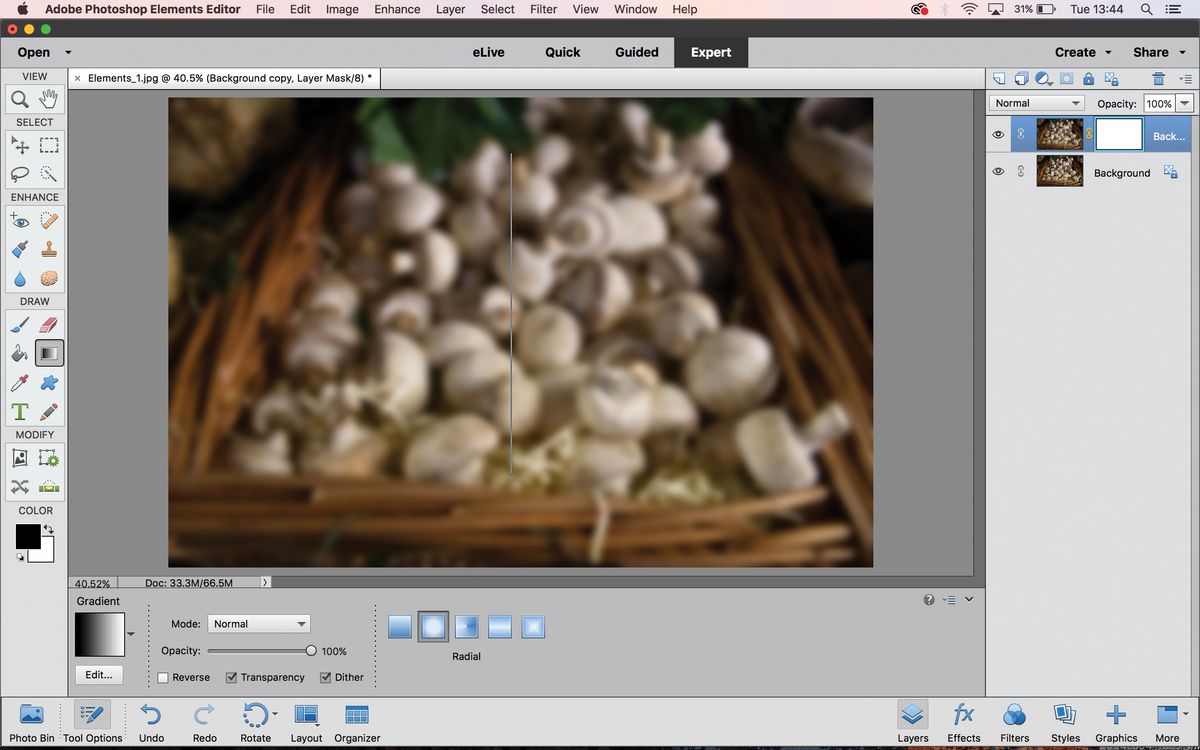Select the Paint Bucket tool
1200x750 pixels.
pyautogui.click(x=20, y=353)
